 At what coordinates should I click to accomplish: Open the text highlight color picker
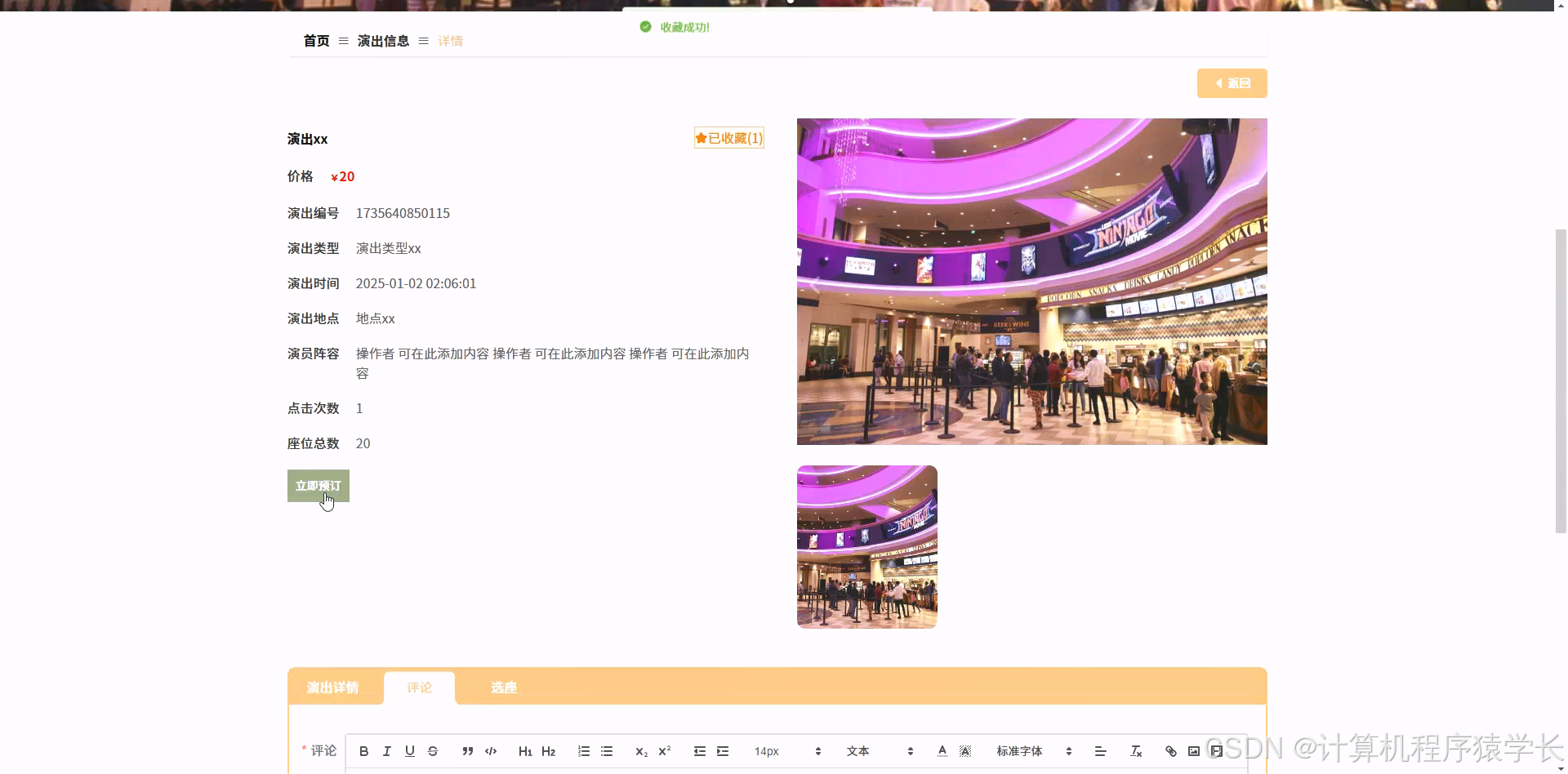(965, 751)
